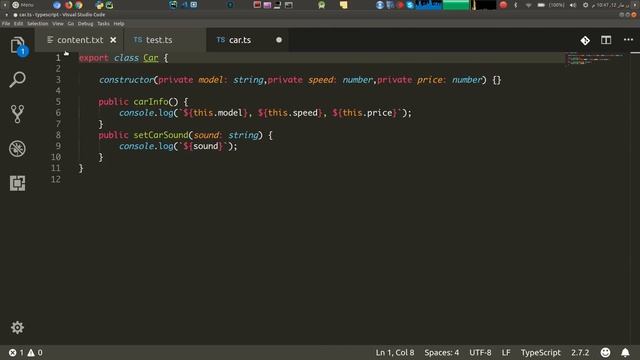Open the Explorer view in activity bar
The height and width of the screenshot is (360, 640).
tap(18, 46)
